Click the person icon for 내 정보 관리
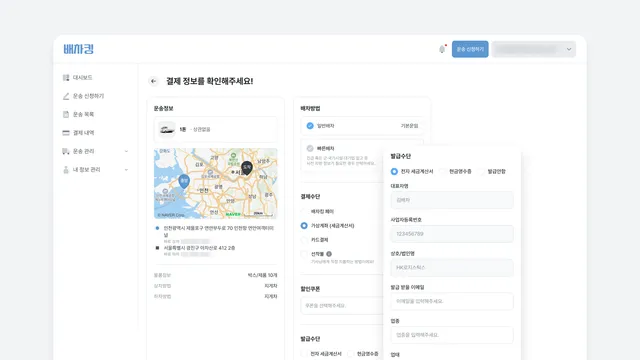Screen dimensions: 640x360 click(x=66, y=169)
